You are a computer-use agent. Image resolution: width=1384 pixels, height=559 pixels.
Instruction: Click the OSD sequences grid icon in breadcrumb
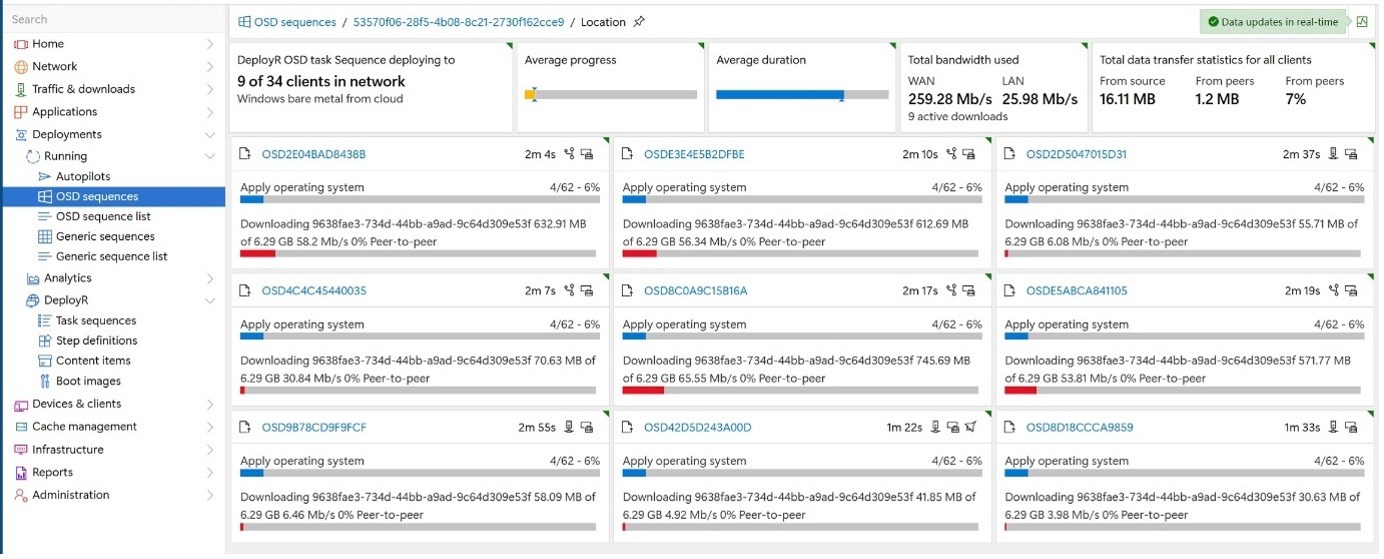(244, 21)
